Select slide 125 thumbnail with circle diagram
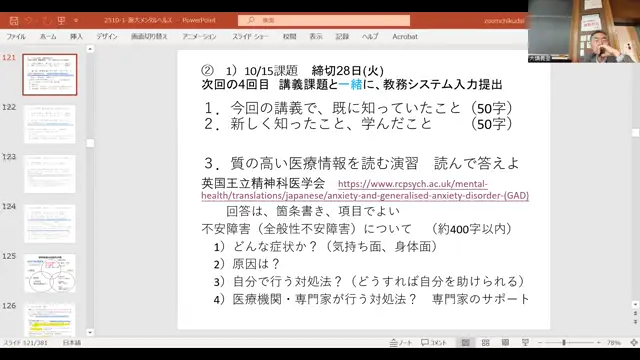The height and width of the screenshot is (360, 640). [50, 273]
